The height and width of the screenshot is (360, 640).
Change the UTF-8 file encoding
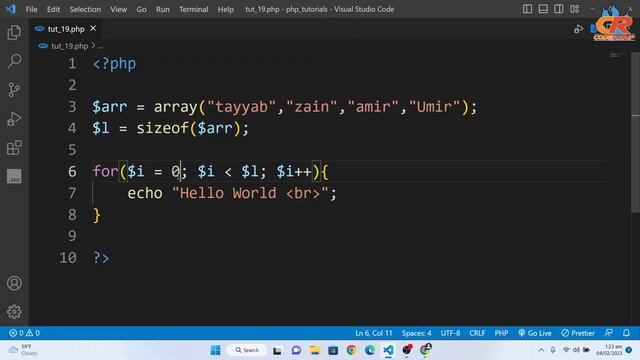[450, 333]
